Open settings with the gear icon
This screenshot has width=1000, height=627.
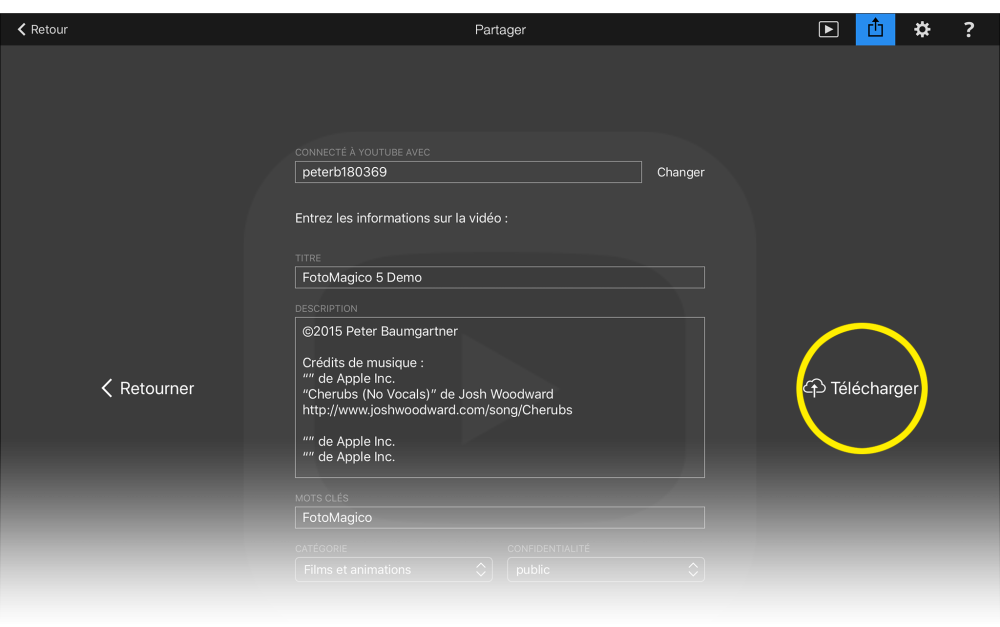point(922,29)
